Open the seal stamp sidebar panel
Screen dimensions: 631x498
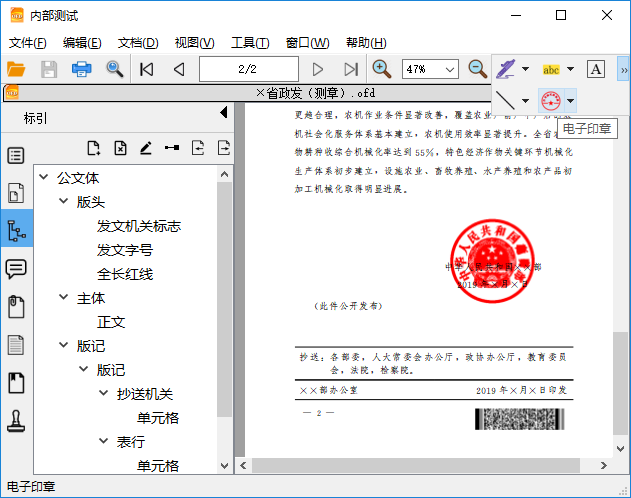(16, 420)
